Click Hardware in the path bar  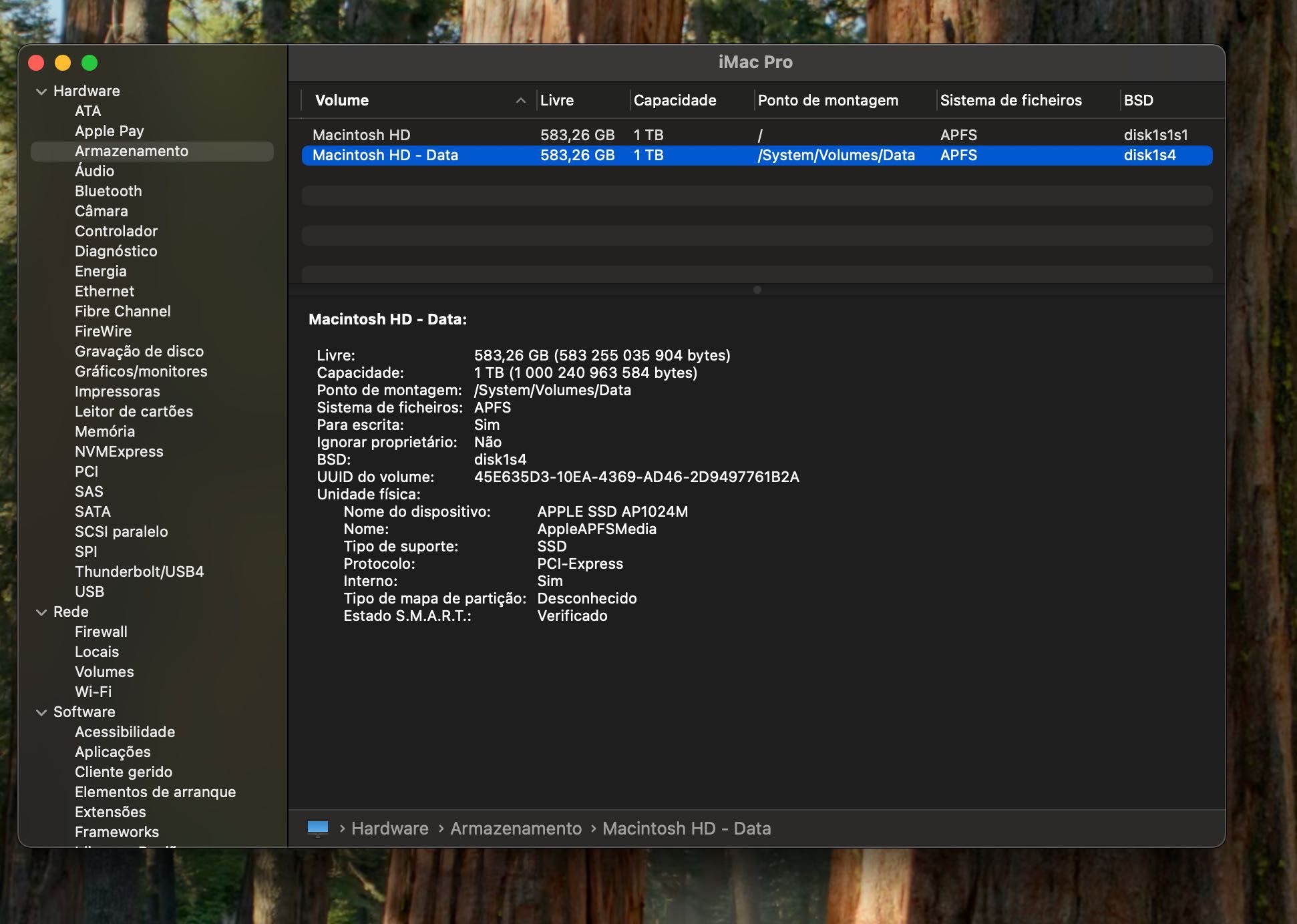click(390, 829)
